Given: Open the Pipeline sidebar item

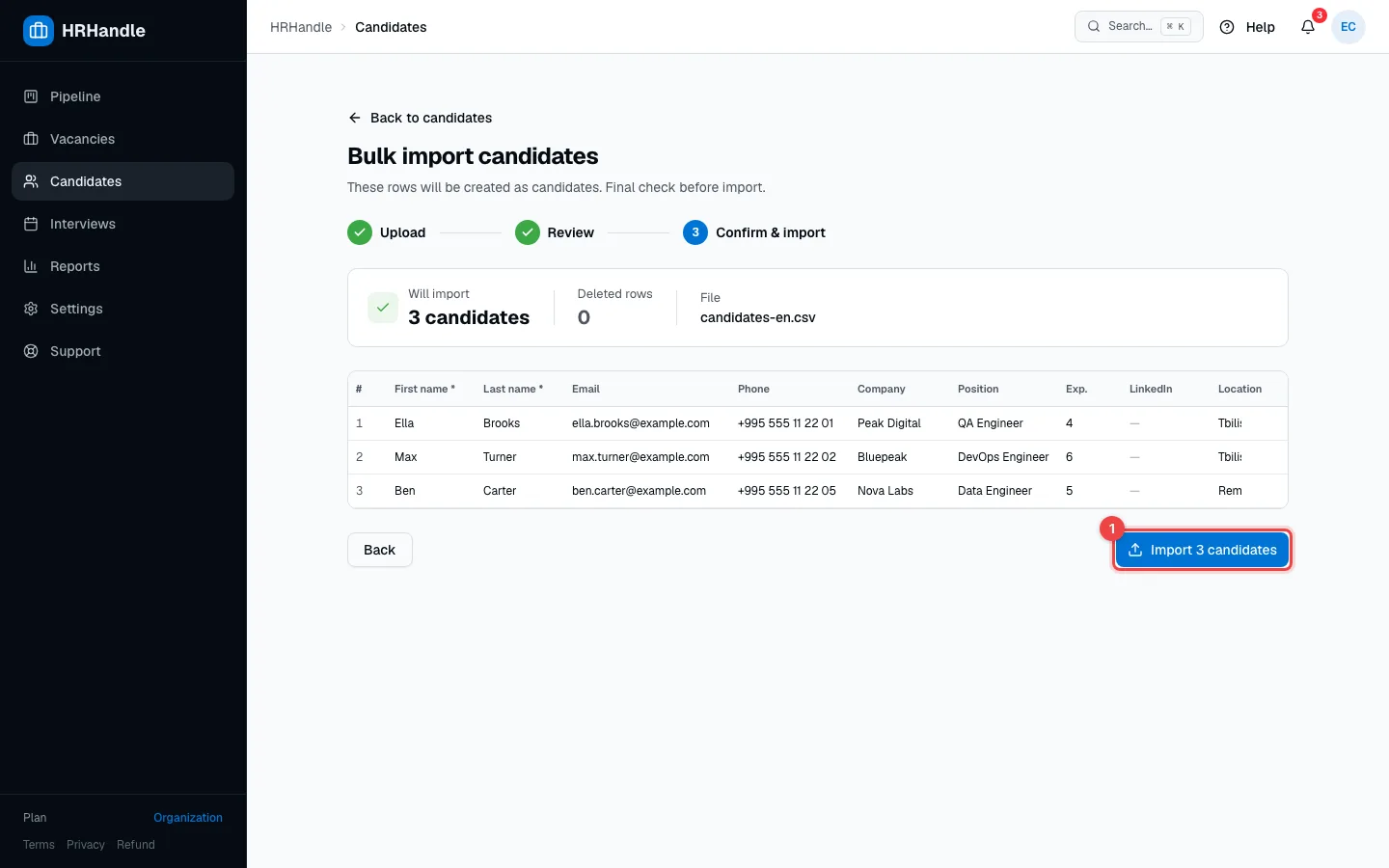Looking at the screenshot, I should pos(123,96).
